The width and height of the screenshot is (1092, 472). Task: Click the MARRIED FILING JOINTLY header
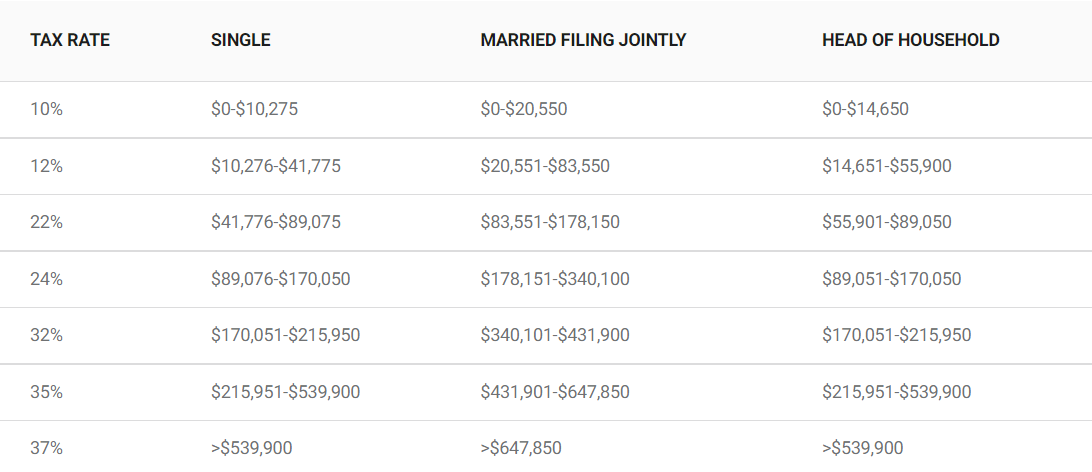pyautogui.click(x=583, y=41)
